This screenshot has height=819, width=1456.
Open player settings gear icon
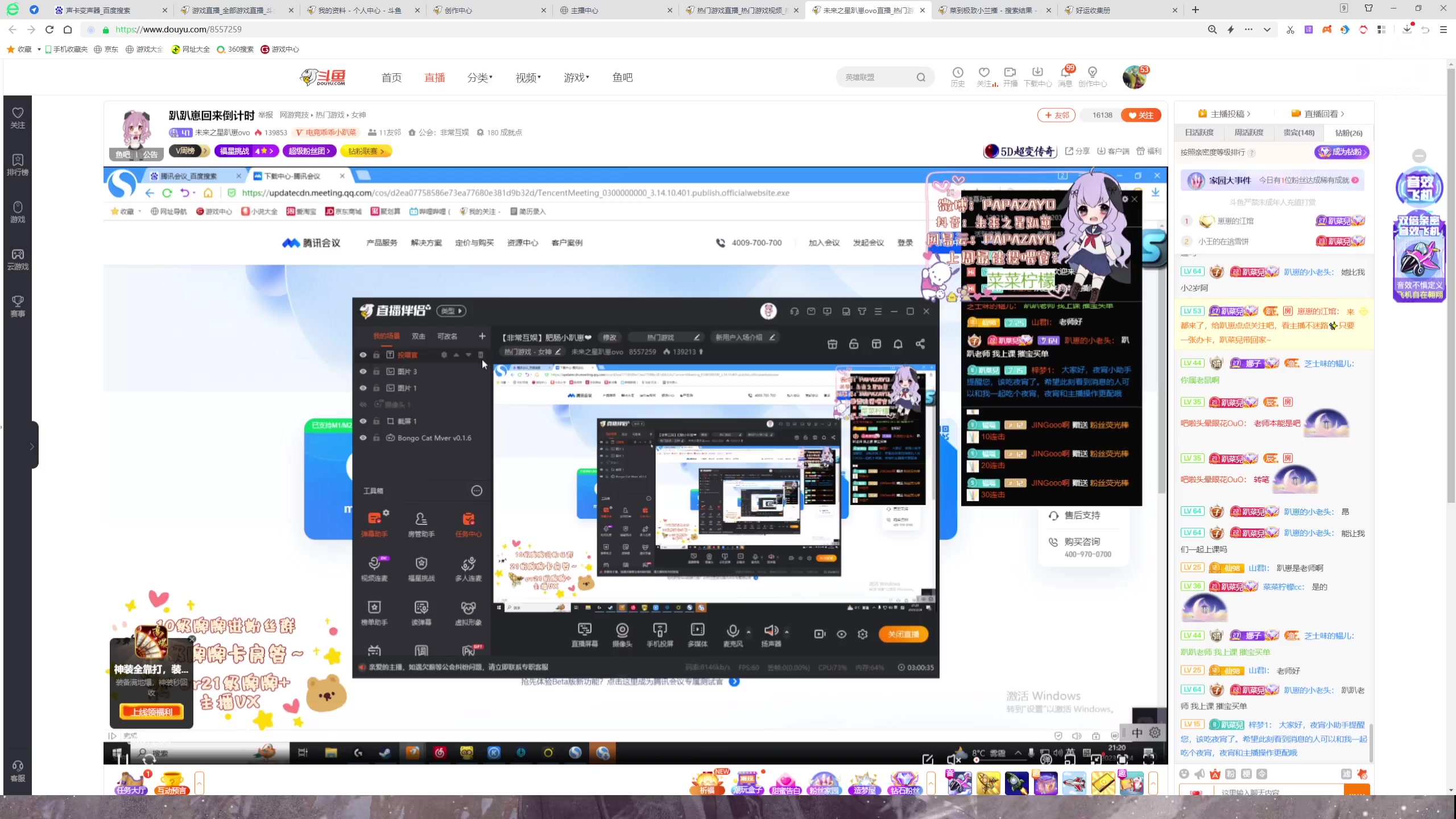pos(1155,733)
